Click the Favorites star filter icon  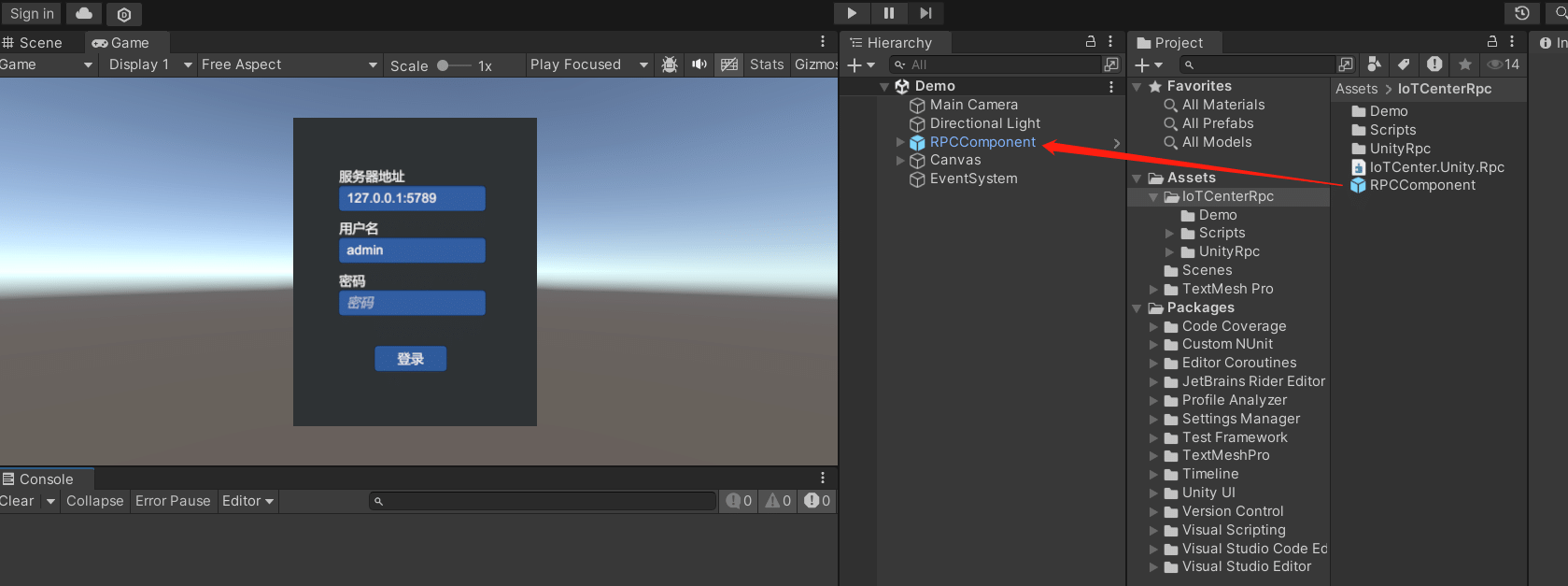point(1464,64)
